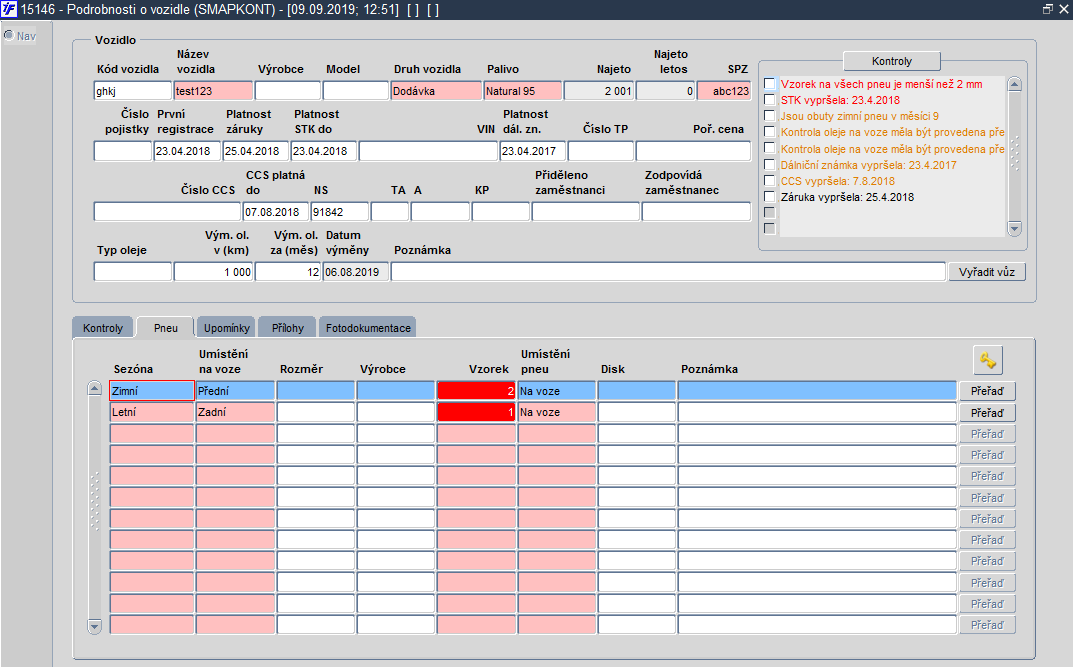Check the 'Dálniční známka vypršela' checkbox
This screenshot has width=1073, height=667.
(770, 164)
